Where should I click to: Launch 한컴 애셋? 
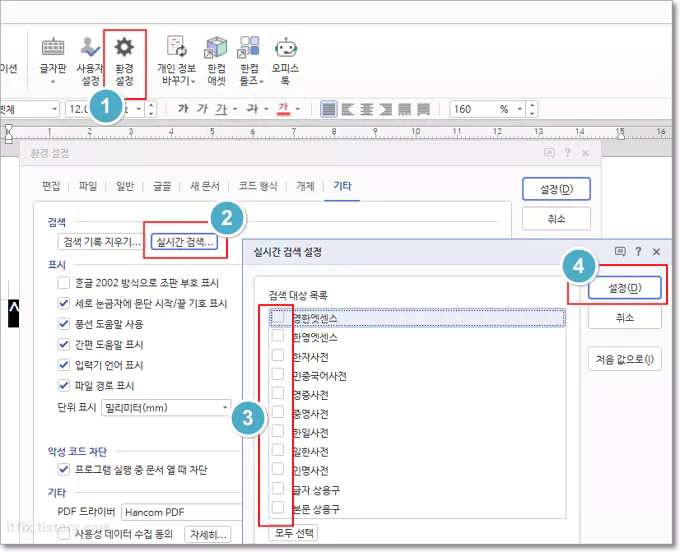(x=216, y=61)
